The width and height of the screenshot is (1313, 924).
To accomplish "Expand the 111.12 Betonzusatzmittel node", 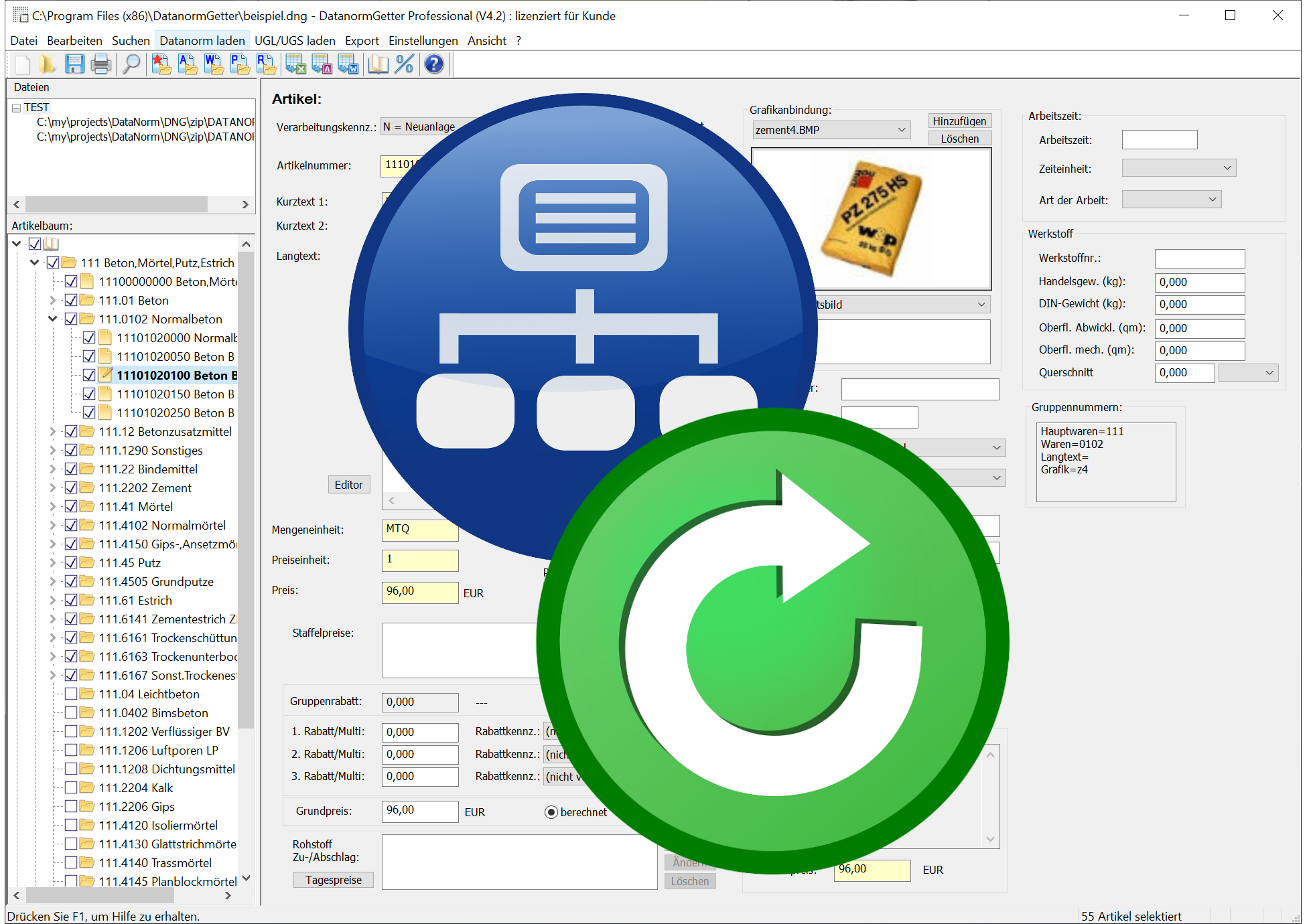I will coord(53,431).
